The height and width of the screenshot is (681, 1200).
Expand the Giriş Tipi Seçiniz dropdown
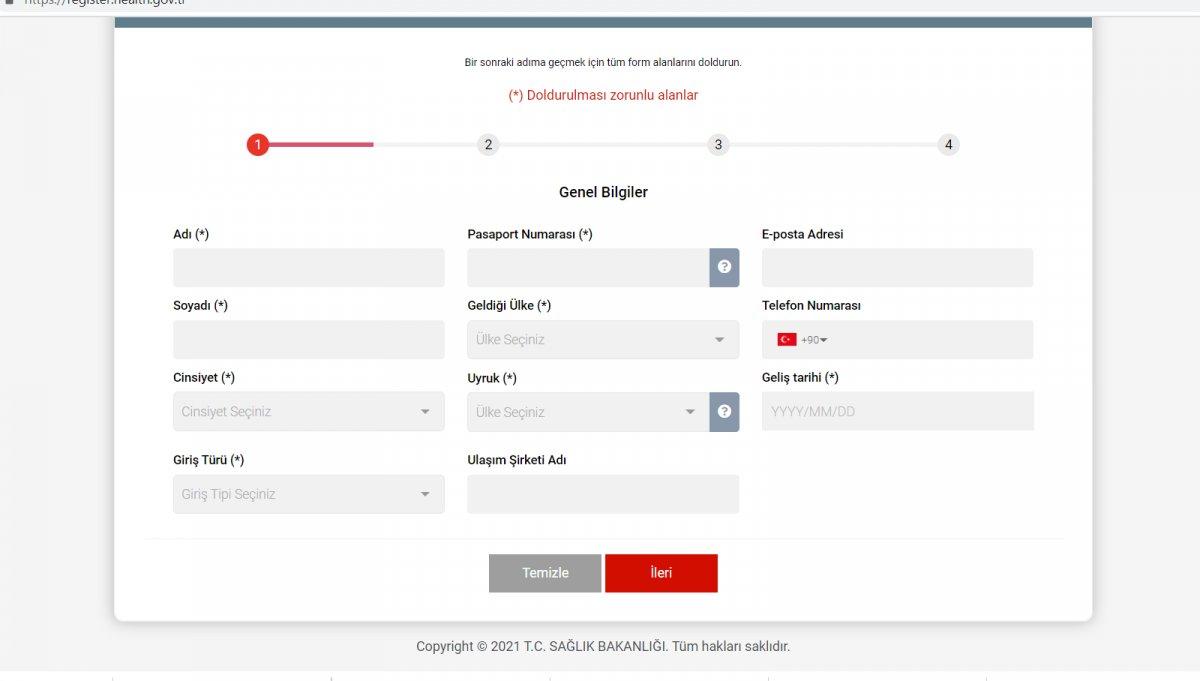click(x=308, y=493)
